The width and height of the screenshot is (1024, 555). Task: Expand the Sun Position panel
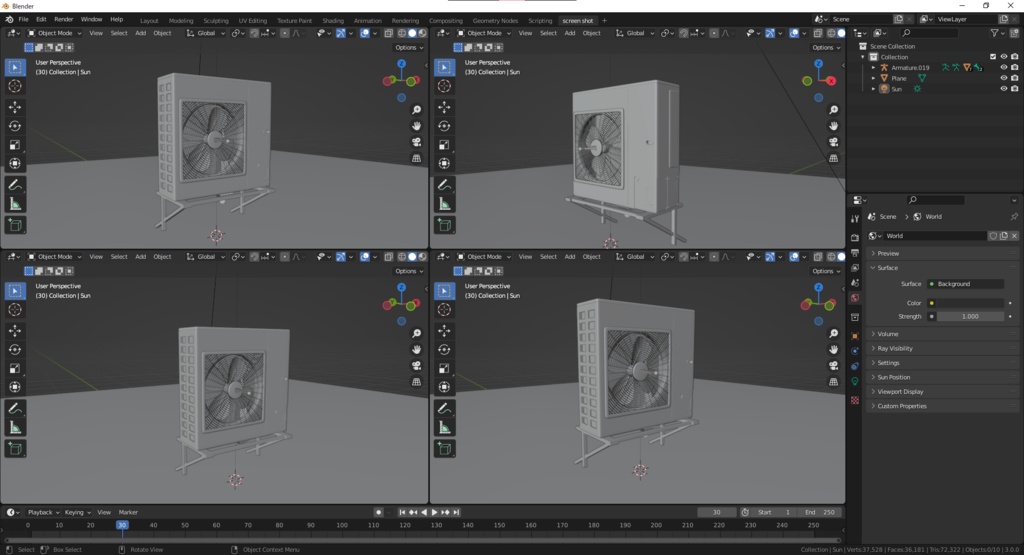click(x=941, y=377)
